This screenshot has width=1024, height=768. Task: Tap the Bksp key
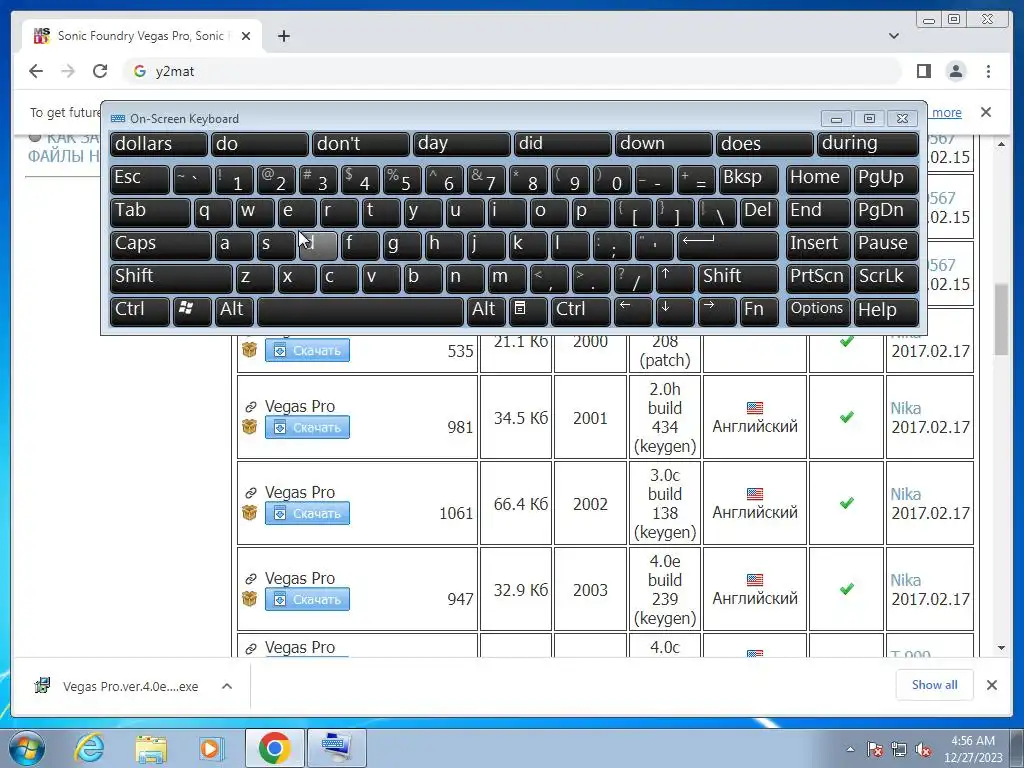pos(748,179)
